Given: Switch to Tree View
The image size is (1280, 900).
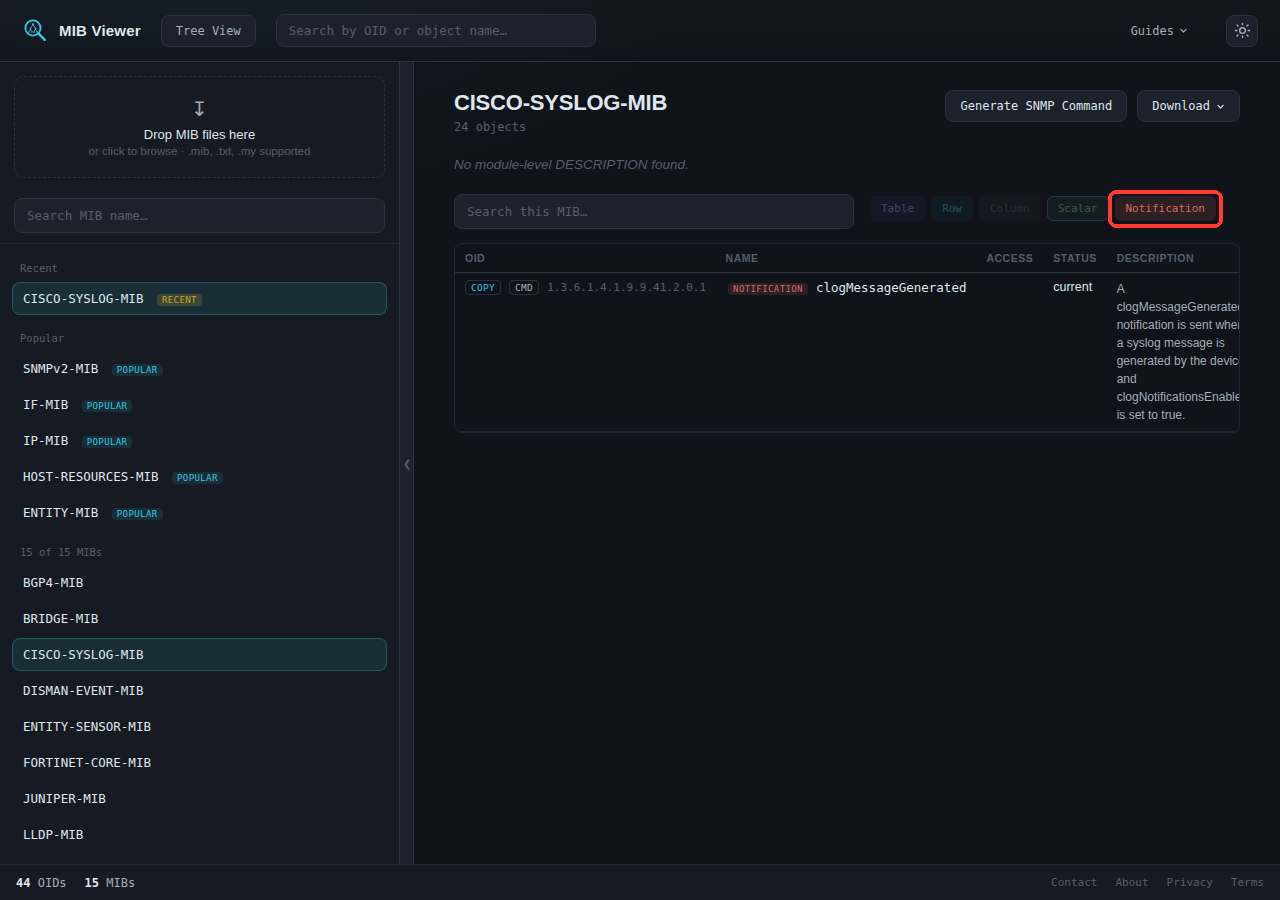Looking at the screenshot, I should tap(208, 31).
